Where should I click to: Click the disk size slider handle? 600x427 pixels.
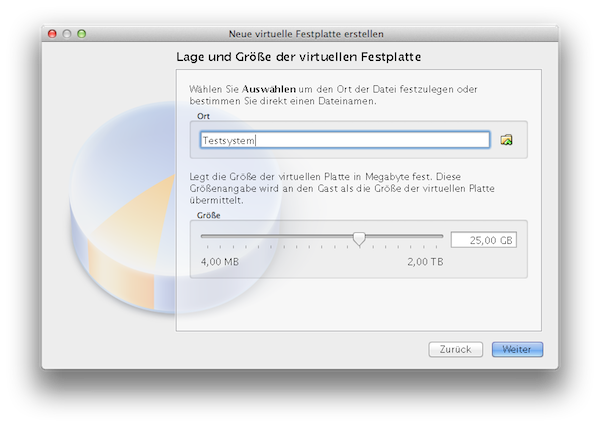[x=359, y=239]
